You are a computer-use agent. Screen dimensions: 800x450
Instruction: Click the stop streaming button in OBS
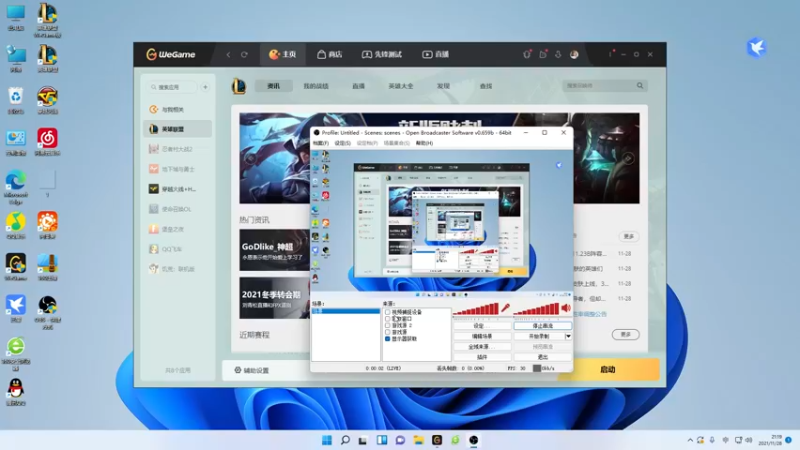coord(542,326)
